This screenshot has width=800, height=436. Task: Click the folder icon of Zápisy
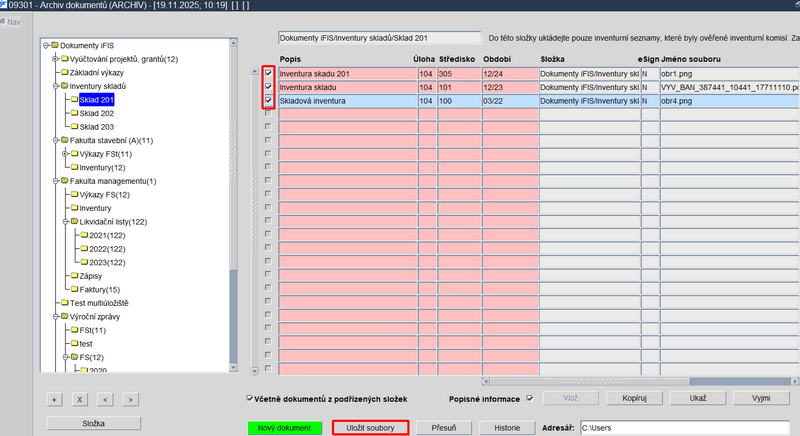click(x=74, y=275)
